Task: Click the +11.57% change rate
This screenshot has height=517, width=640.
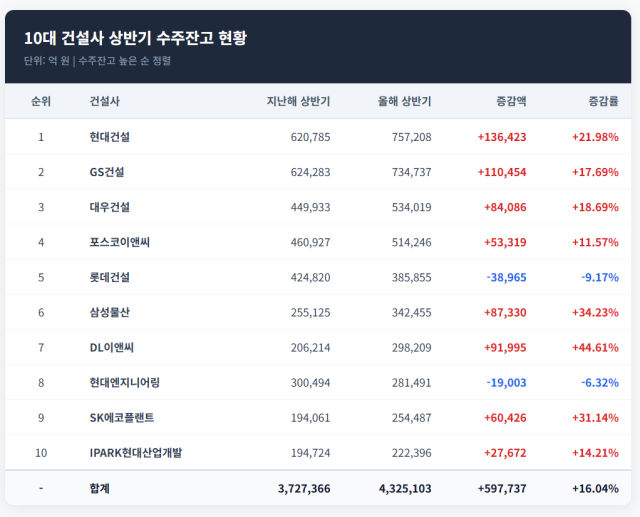Action: tap(595, 242)
